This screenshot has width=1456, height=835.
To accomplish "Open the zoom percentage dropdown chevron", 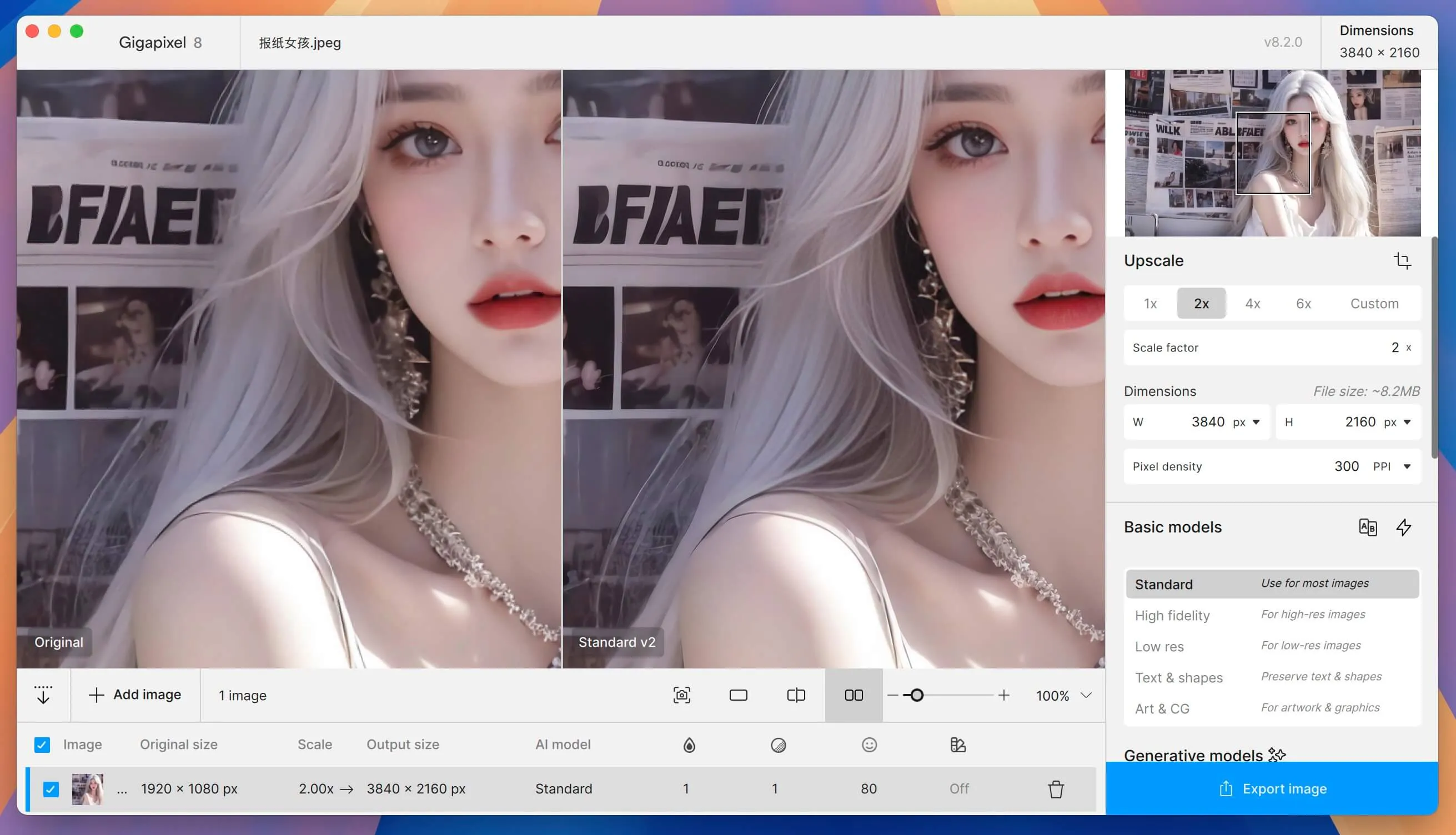I will click(x=1086, y=695).
